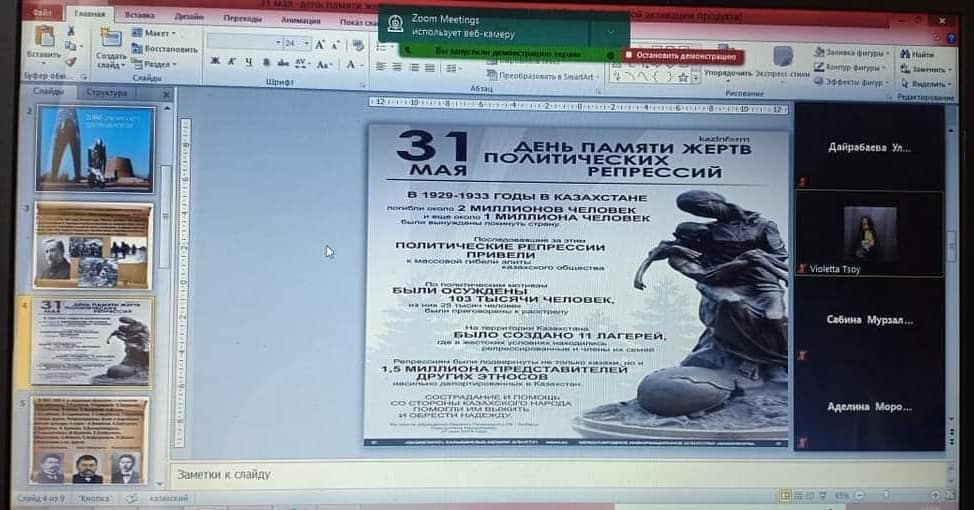Select the Слайды pane tab
The height and width of the screenshot is (510, 974).
(48, 91)
